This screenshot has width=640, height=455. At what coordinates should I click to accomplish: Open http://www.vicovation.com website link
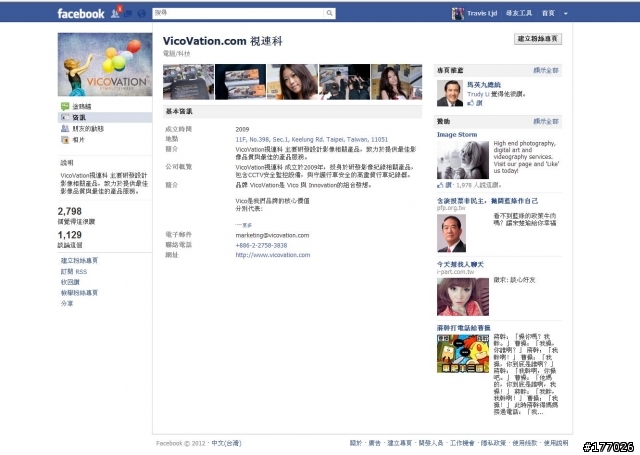[273, 255]
